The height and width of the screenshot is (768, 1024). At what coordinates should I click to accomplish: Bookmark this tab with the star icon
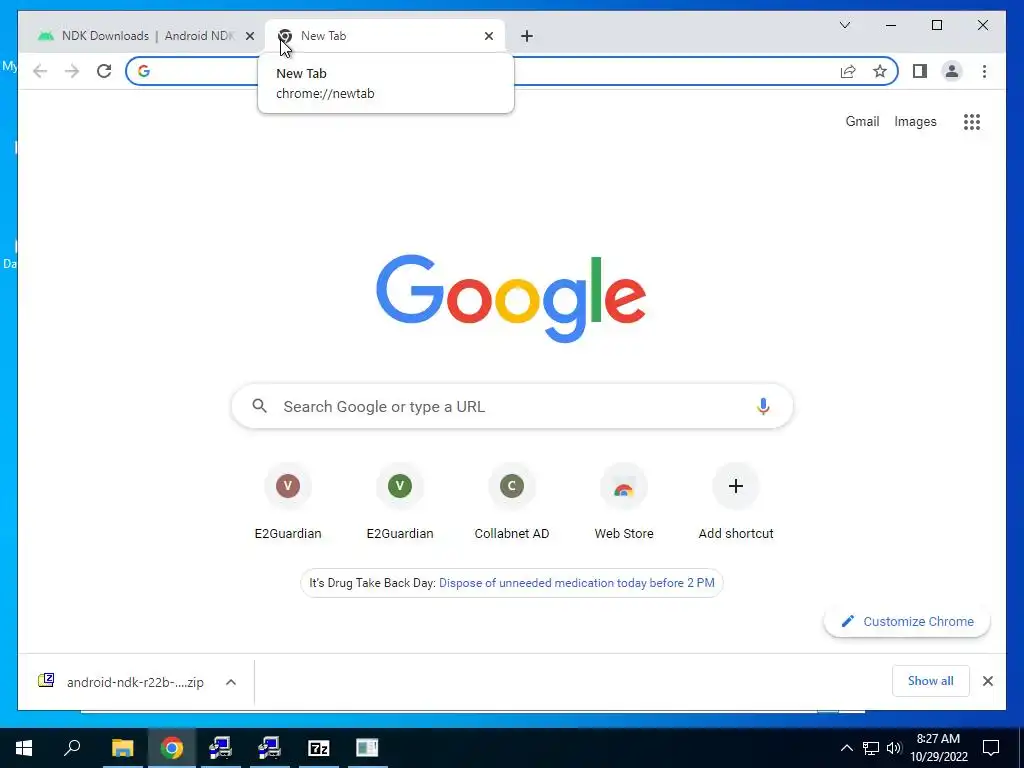pyautogui.click(x=880, y=71)
